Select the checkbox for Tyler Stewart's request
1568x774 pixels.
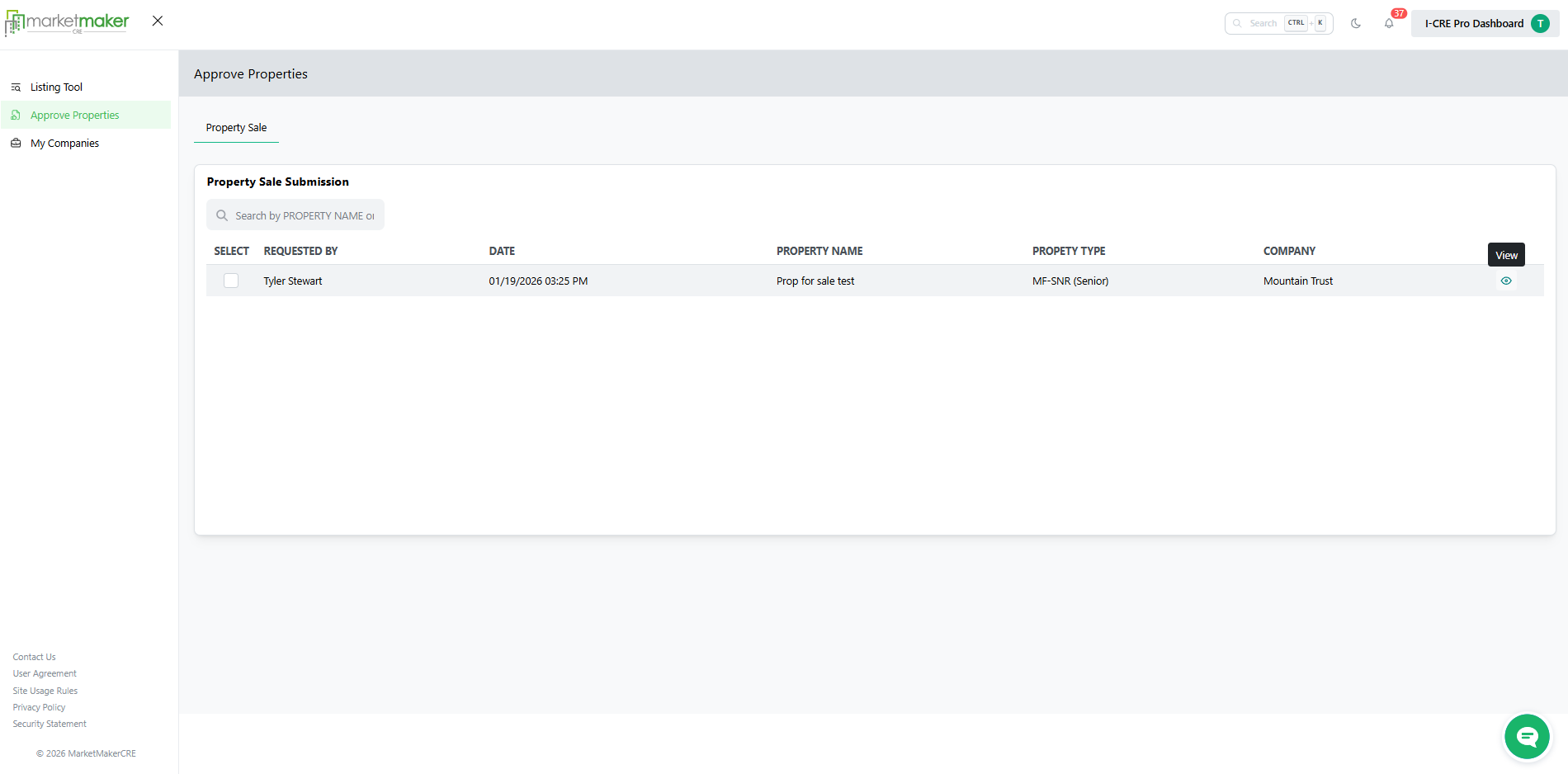coord(231,281)
